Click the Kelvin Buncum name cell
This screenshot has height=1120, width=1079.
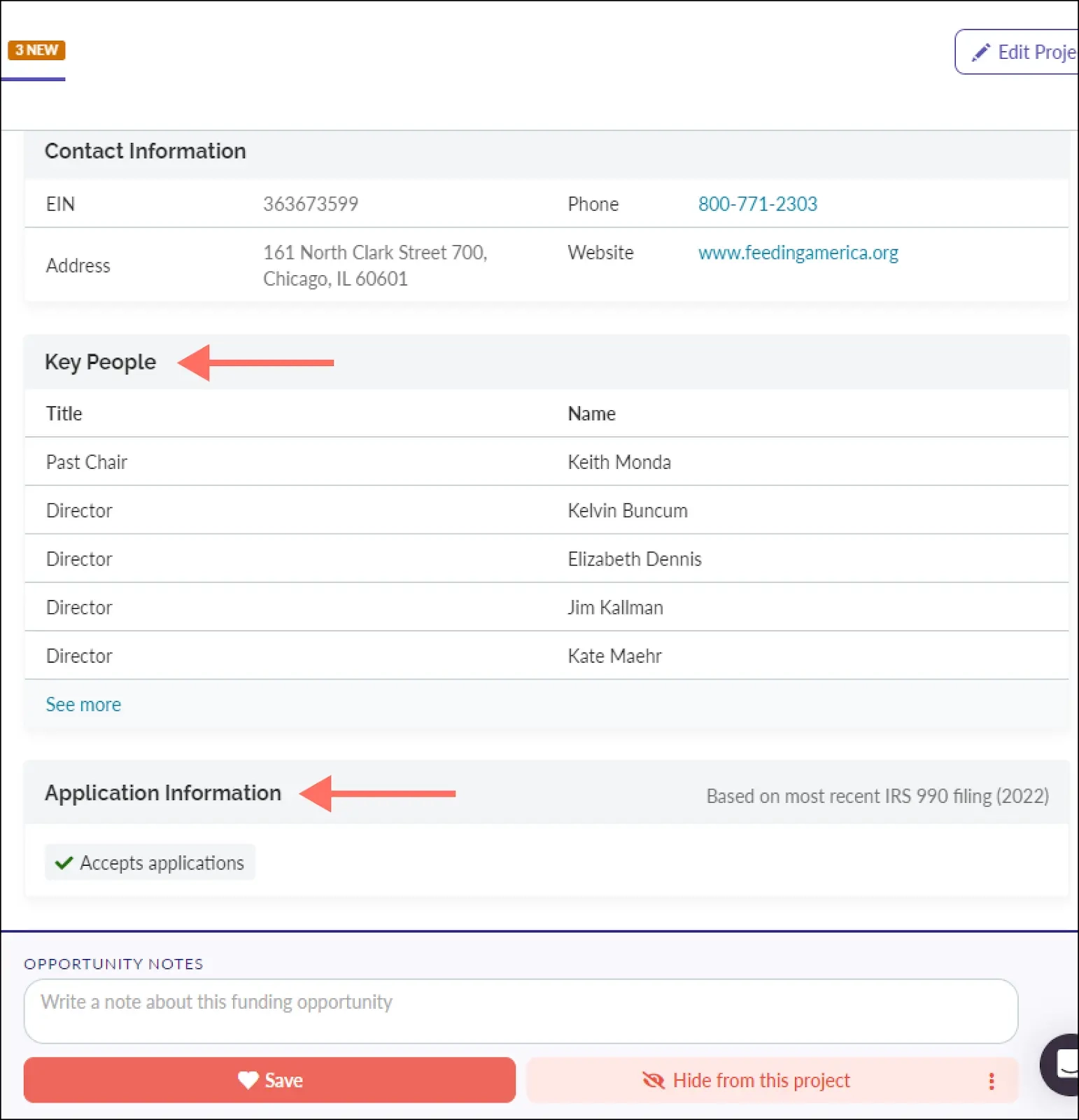(x=628, y=510)
